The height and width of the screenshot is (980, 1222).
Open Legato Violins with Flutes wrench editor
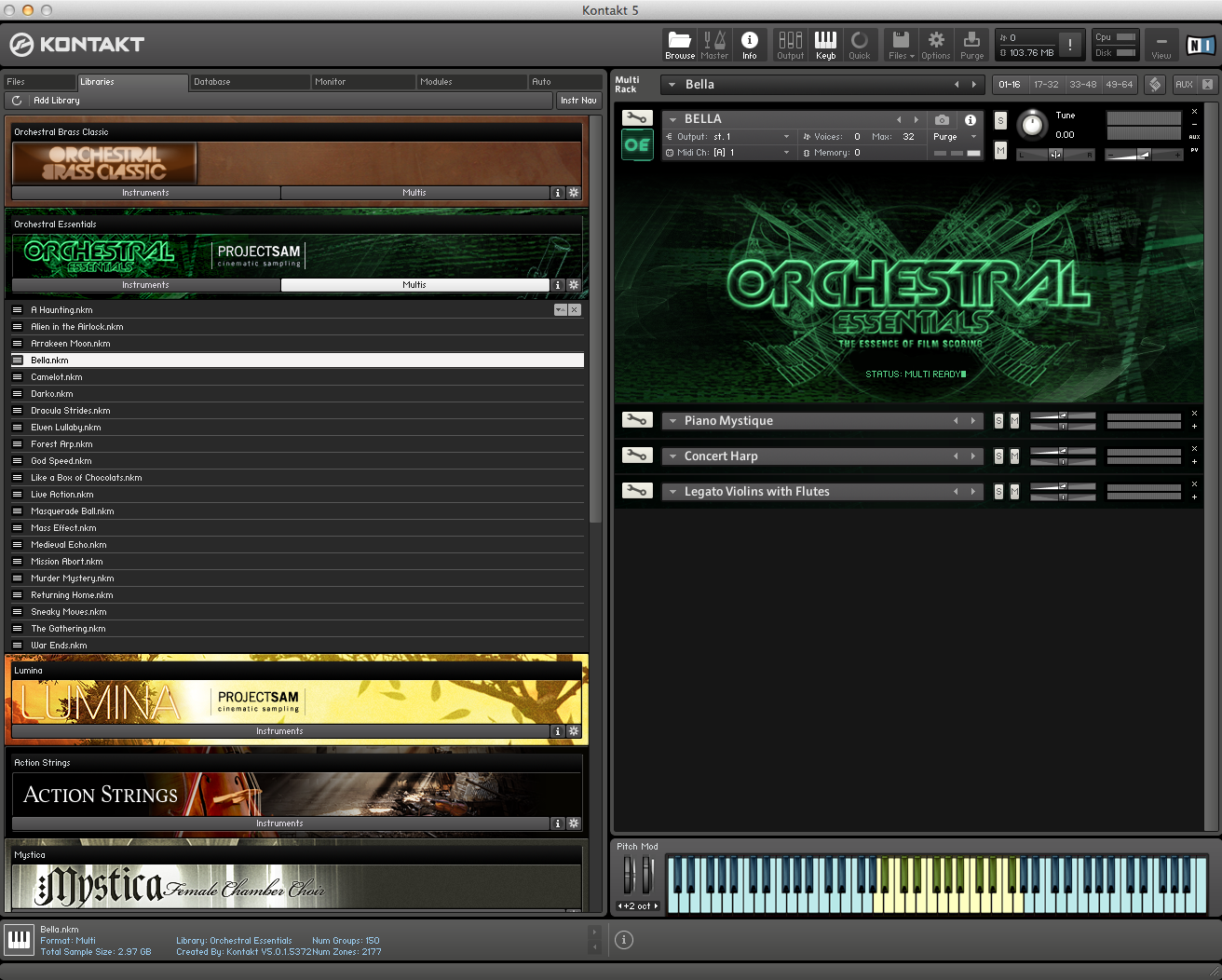(x=637, y=491)
